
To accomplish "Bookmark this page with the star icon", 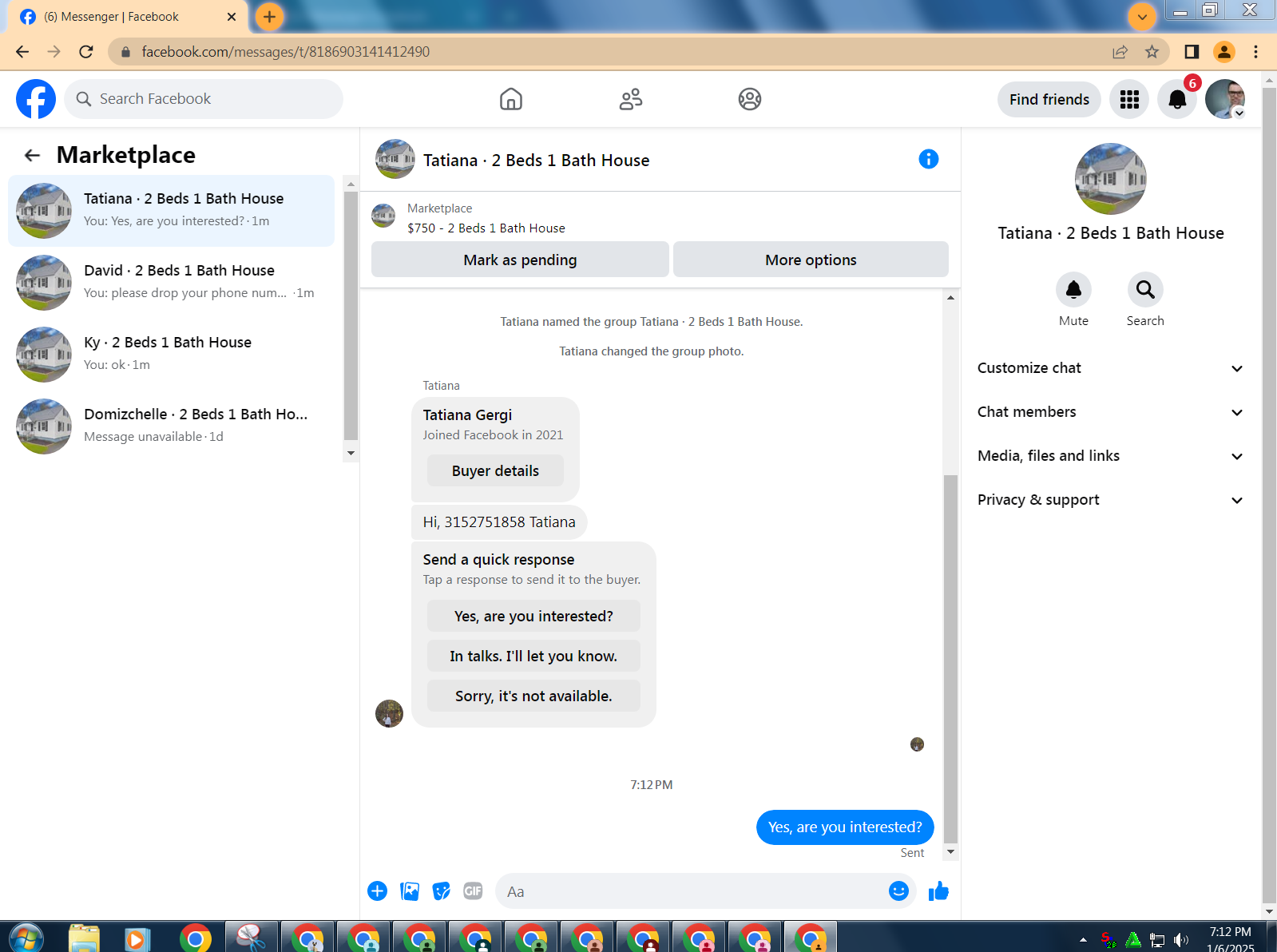I will coord(1152,52).
